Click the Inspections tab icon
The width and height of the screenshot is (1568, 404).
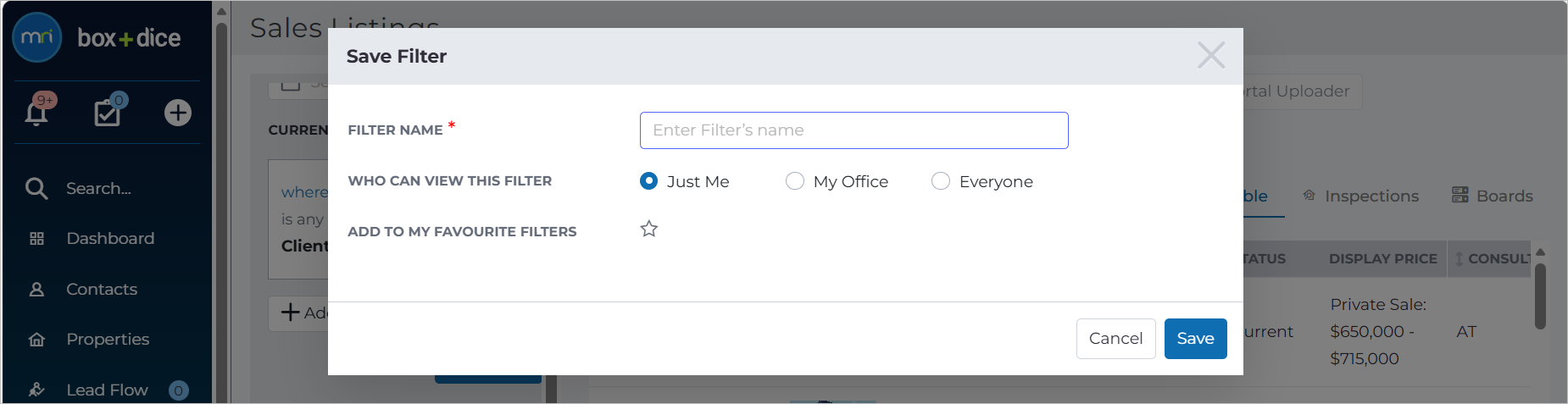tap(1309, 195)
